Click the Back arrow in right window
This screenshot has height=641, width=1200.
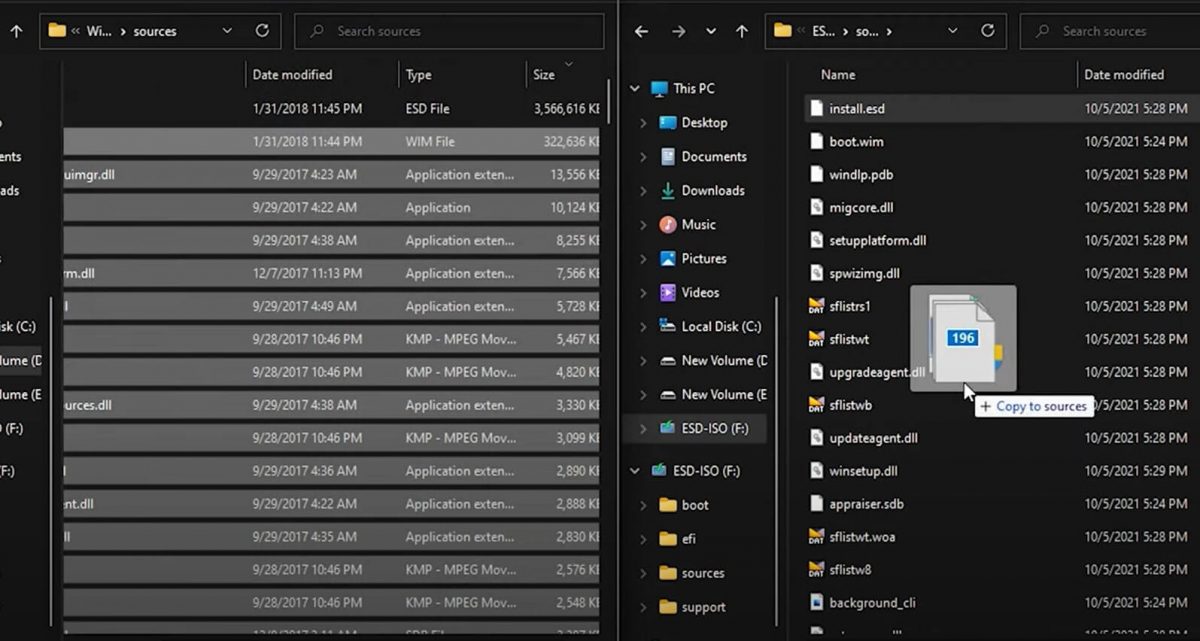(642, 31)
